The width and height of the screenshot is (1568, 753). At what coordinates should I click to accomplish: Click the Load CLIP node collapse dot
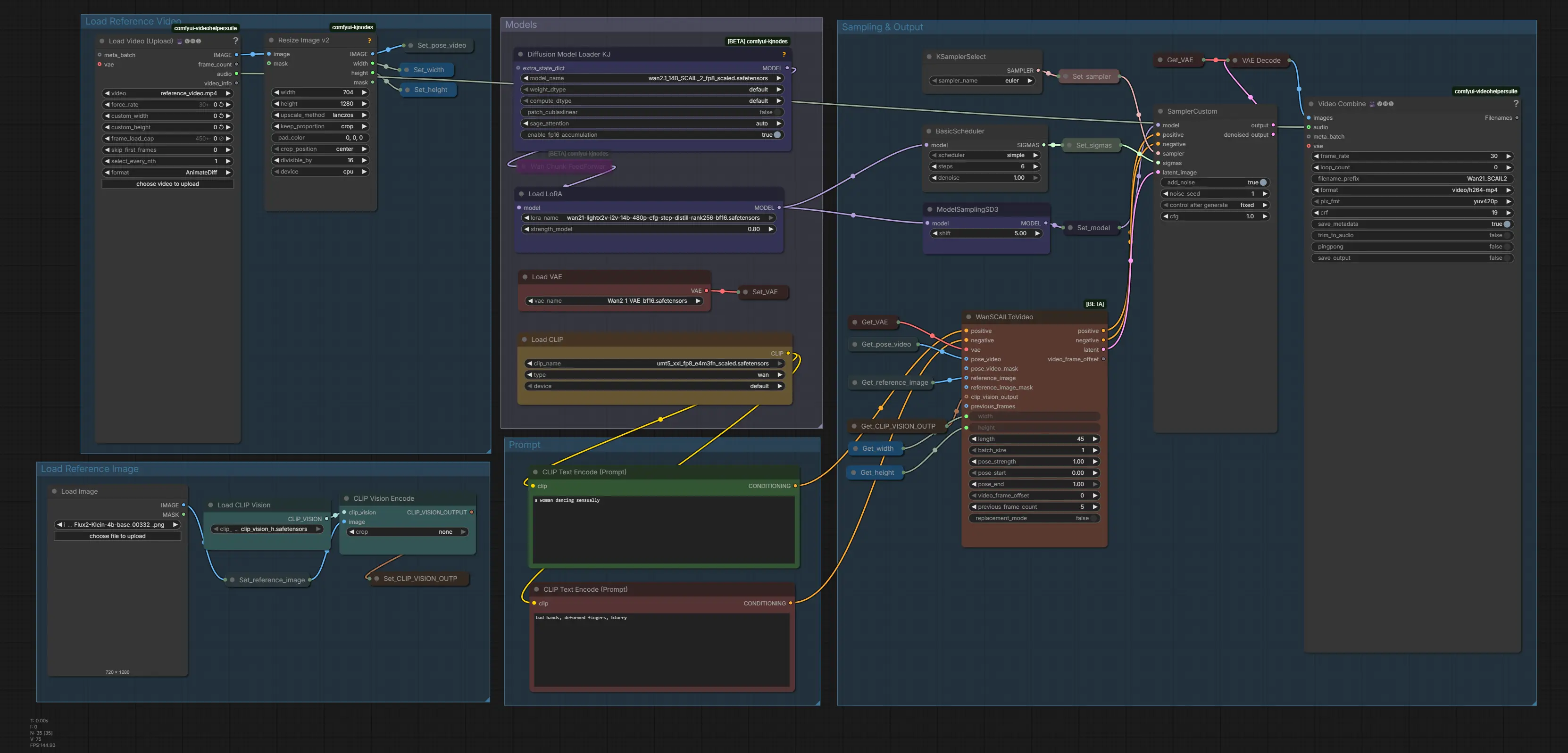point(524,339)
